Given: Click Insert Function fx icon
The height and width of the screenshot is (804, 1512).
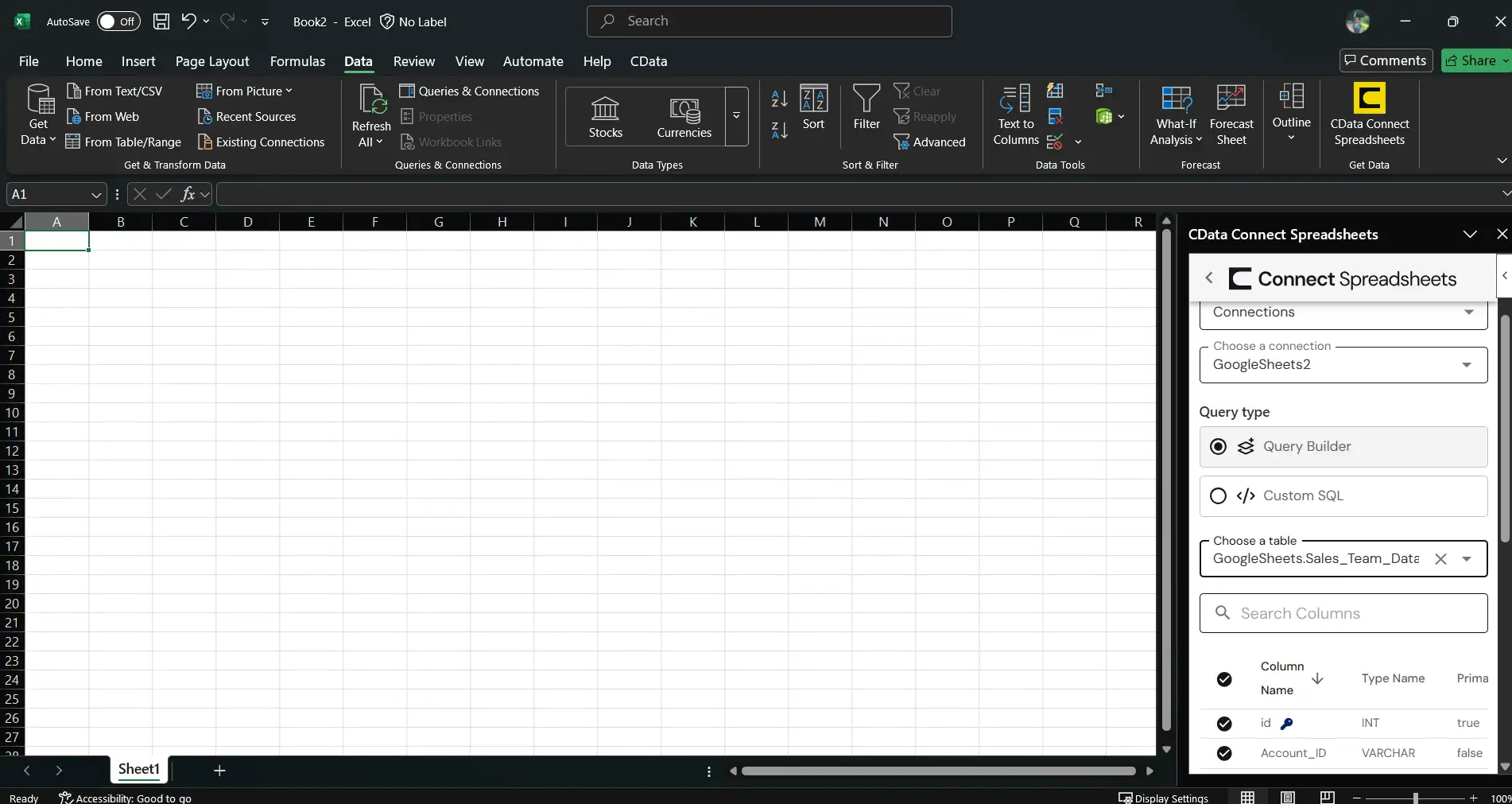Looking at the screenshot, I should 188,194.
